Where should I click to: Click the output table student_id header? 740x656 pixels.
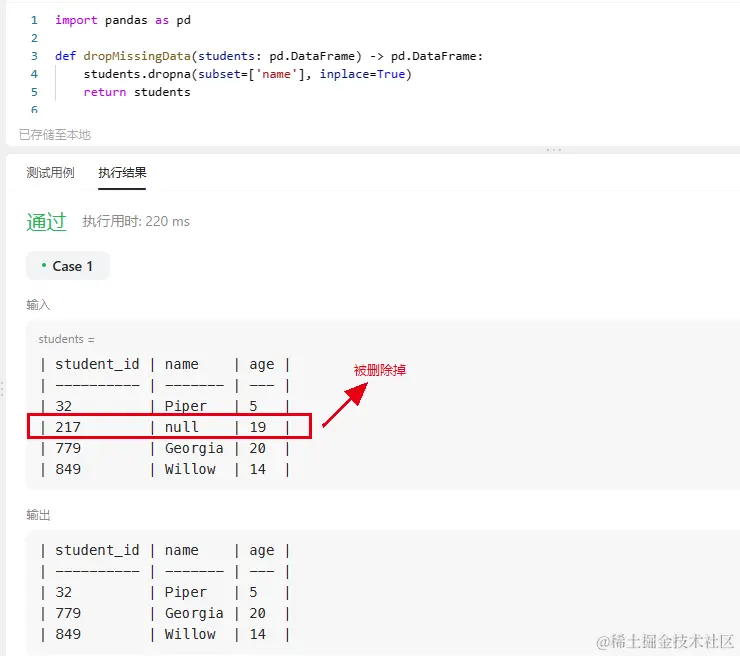tap(97, 550)
